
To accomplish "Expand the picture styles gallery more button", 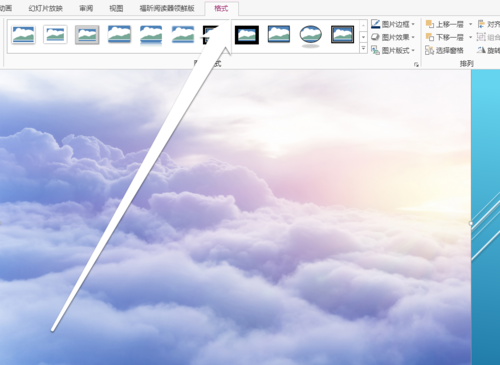I will click(x=363, y=49).
